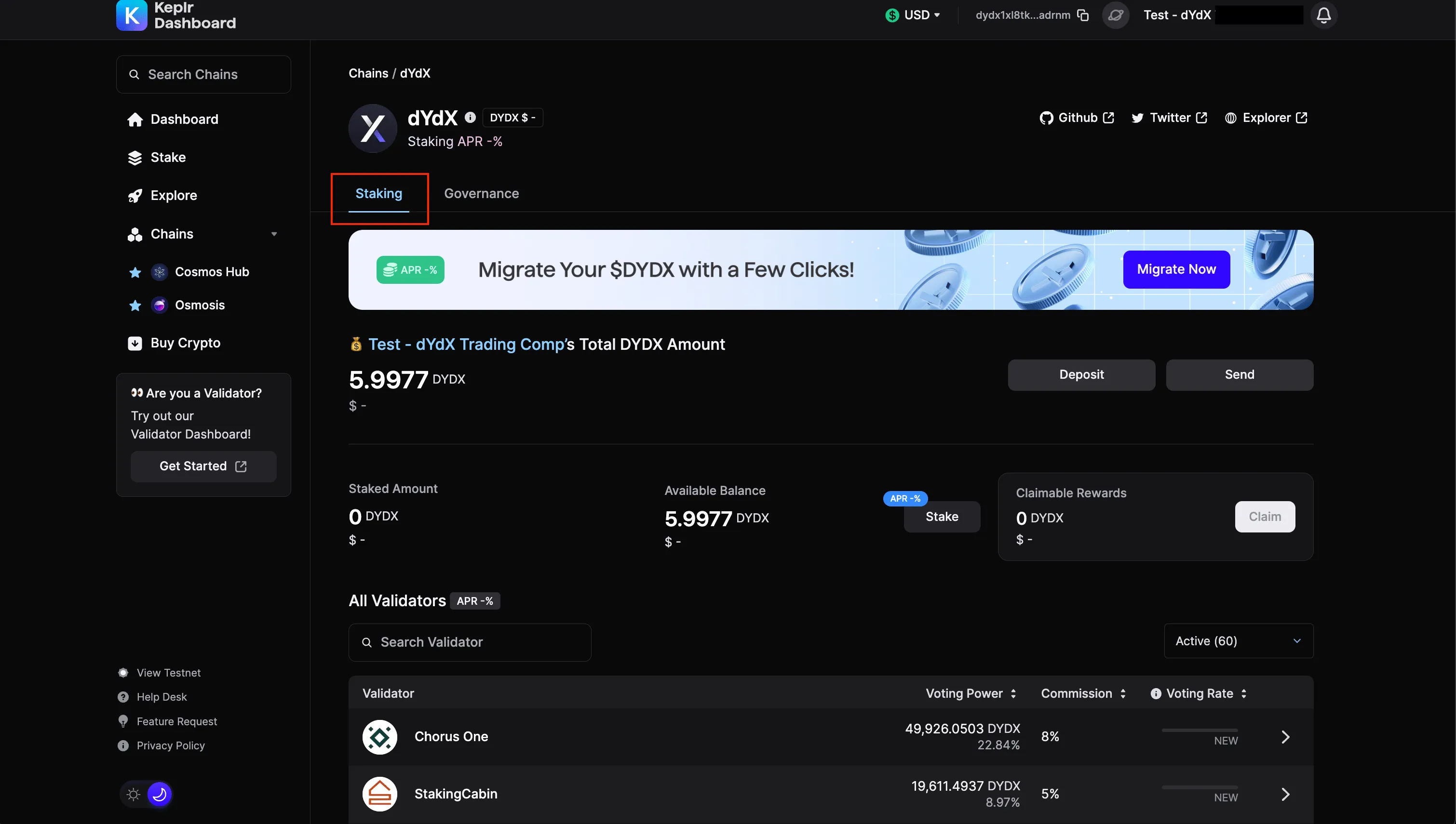1456x824 pixels.
Task: Copy the dydx wallet address
Action: click(x=1082, y=15)
